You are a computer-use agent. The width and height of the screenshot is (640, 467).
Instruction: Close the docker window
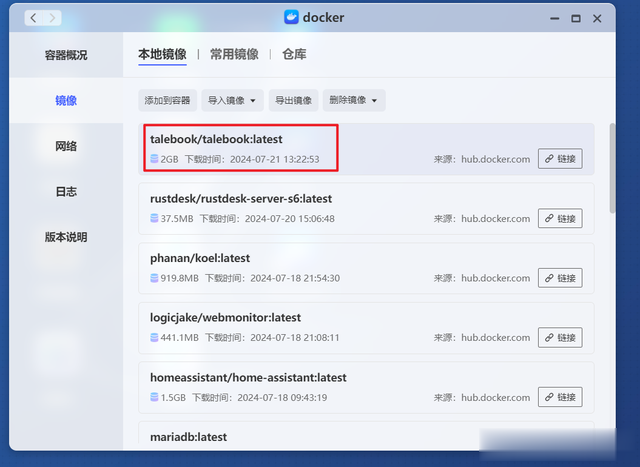pos(597,18)
